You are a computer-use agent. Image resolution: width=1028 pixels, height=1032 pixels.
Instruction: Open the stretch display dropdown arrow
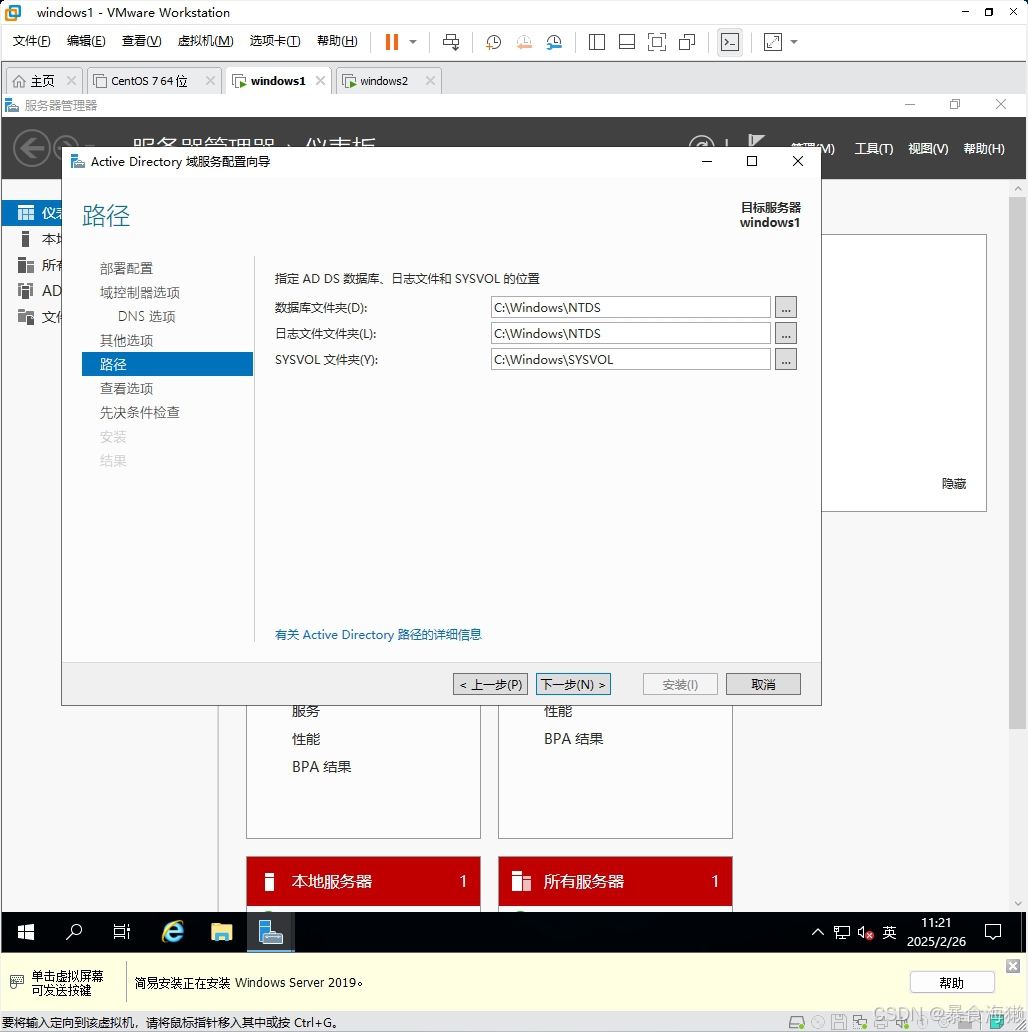coord(794,42)
